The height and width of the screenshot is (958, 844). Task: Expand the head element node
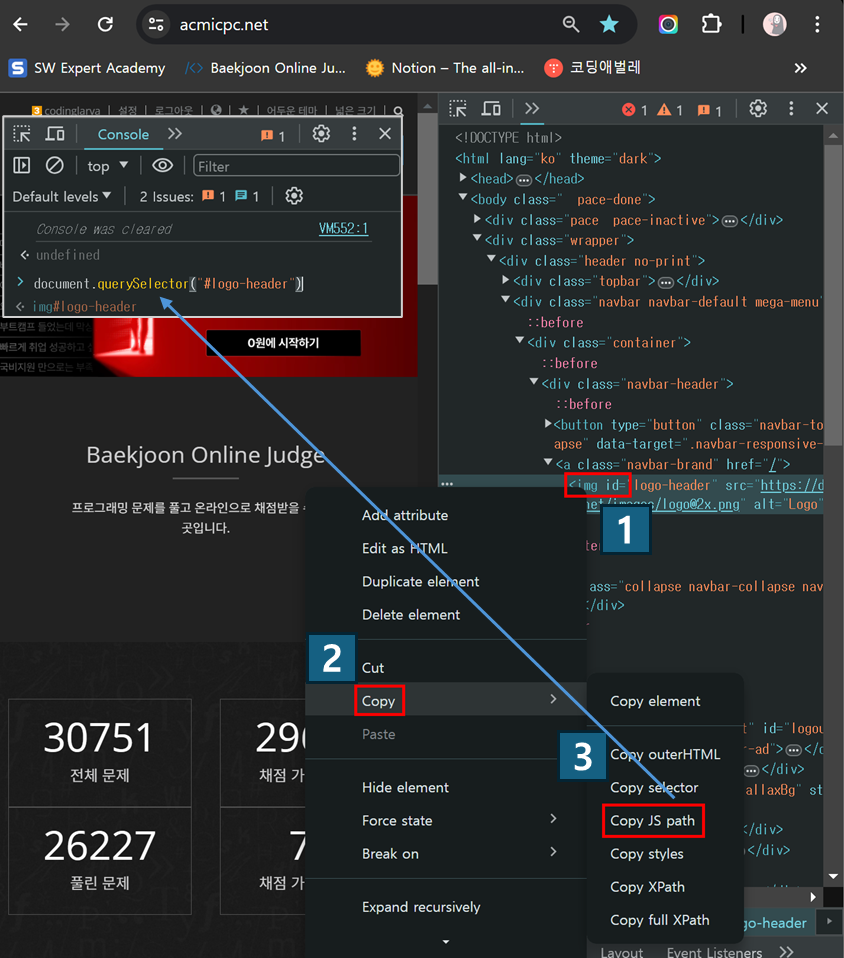[463, 178]
